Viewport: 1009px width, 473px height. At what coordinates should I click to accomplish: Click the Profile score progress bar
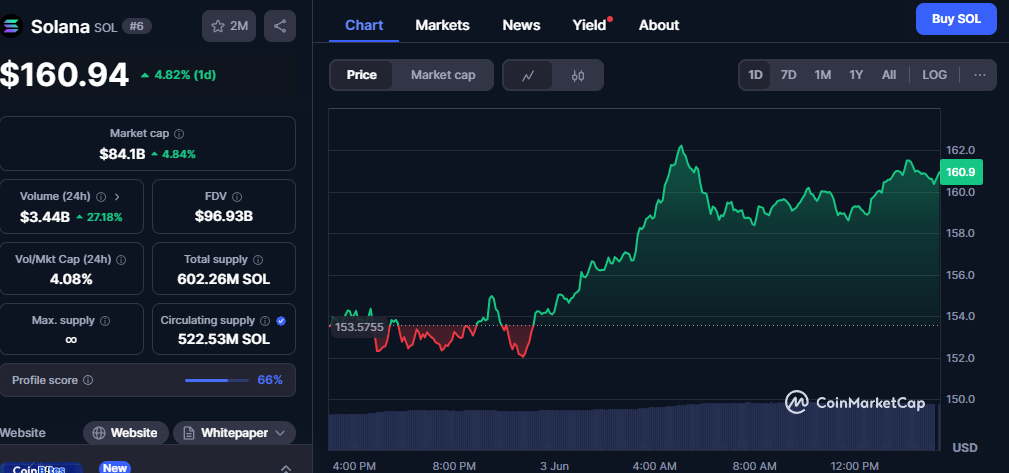coord(216,380)
